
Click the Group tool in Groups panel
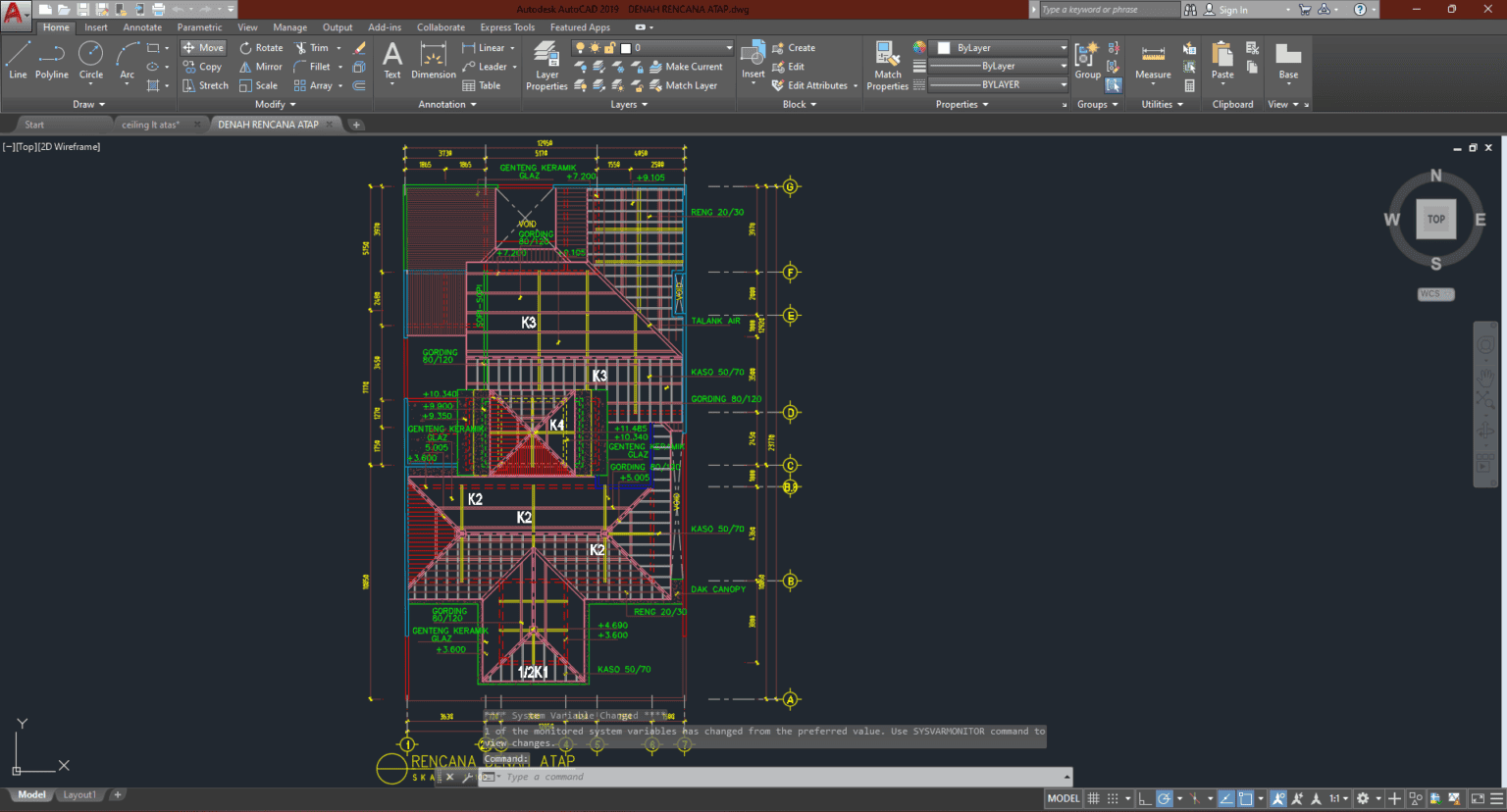pos(1086,61)
